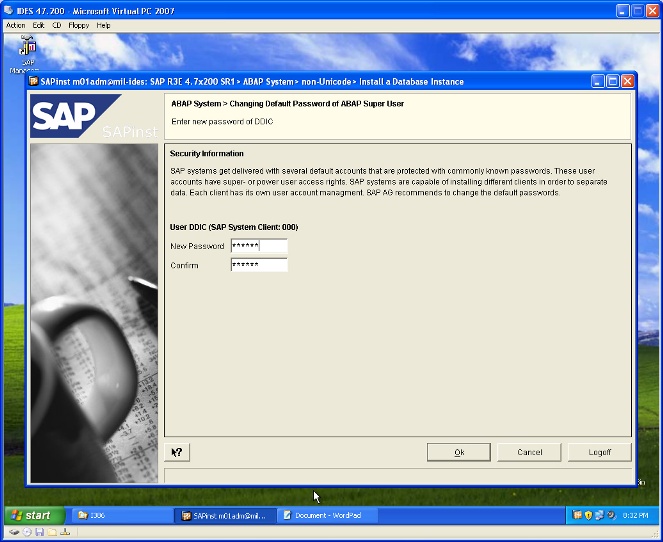The width and height of the screenshot is (663, 542).
Task: Click the New Password input field
Action: [x=258, y=246]
